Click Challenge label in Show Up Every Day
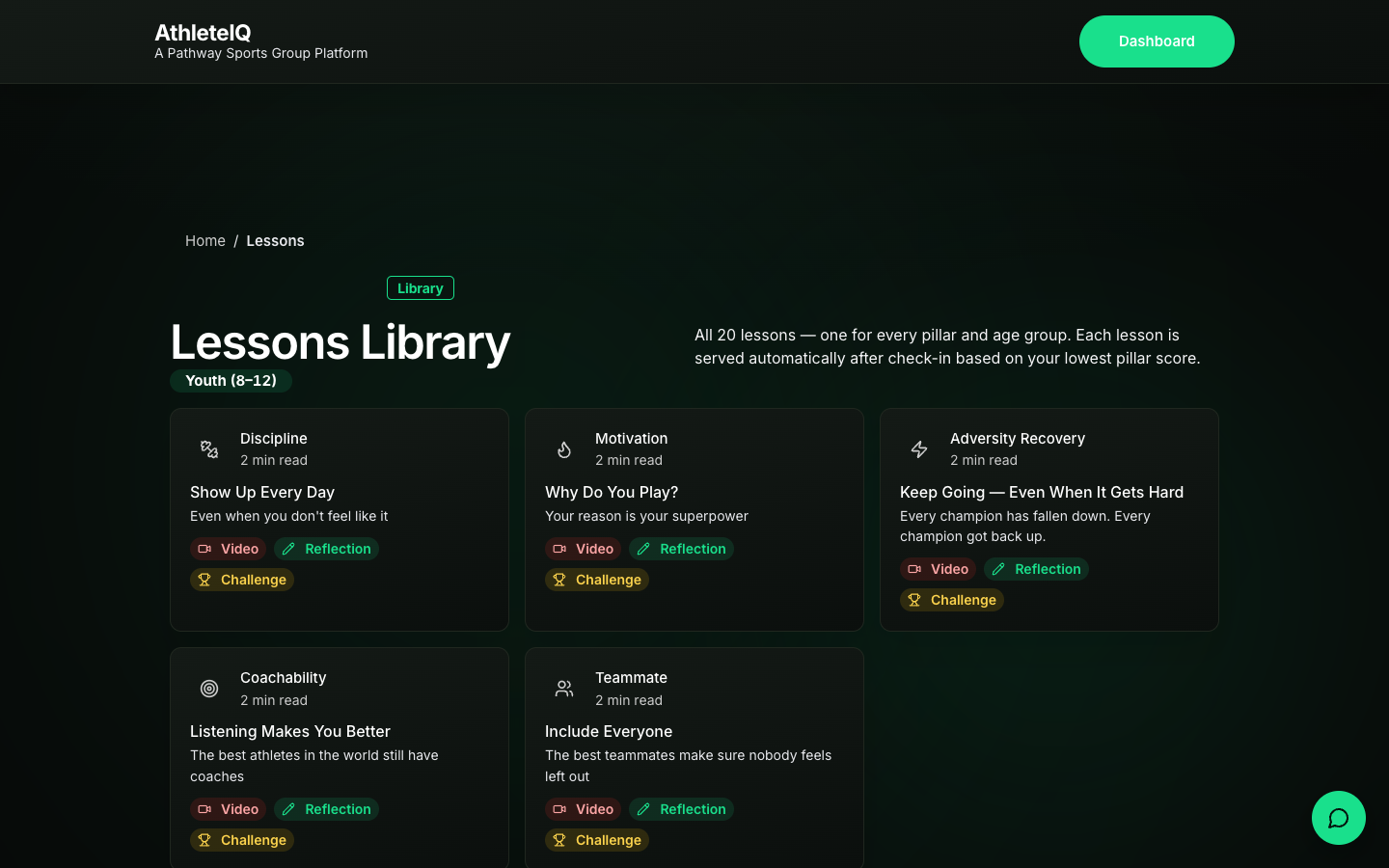The image size is (1389, 868). pos(254,580)
